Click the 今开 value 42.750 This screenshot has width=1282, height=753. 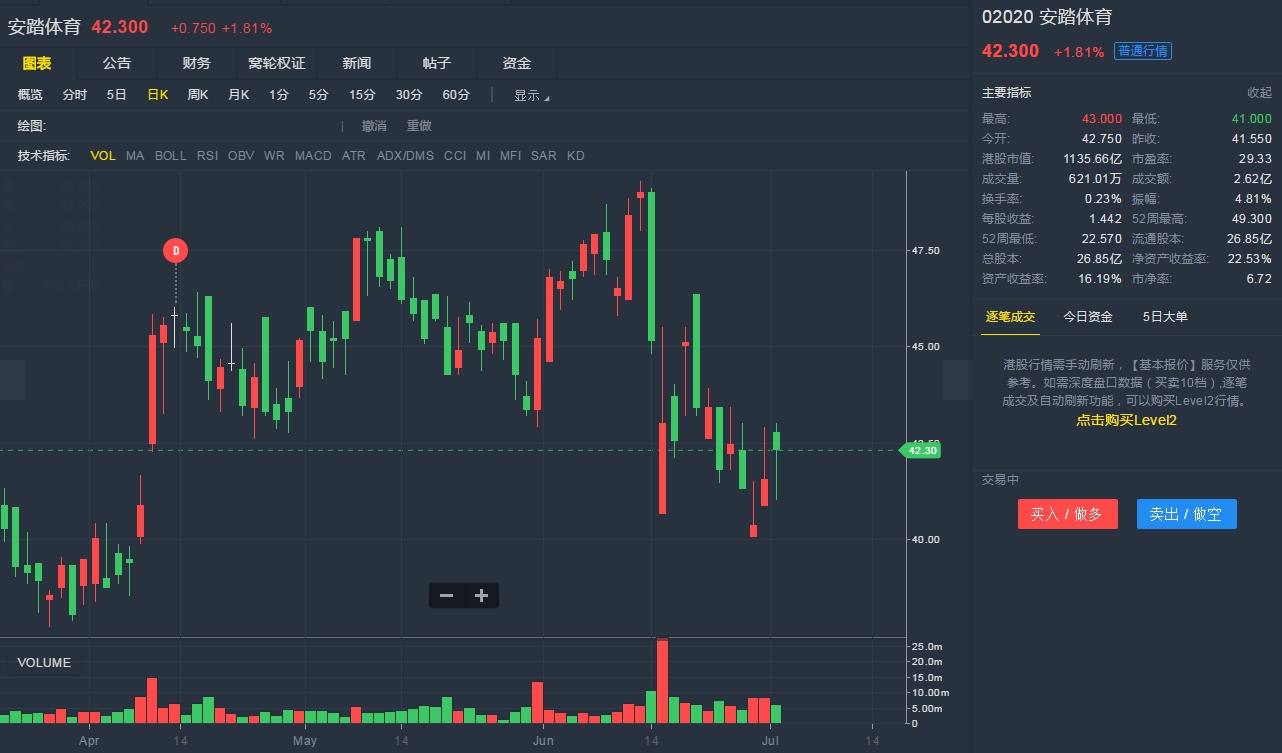[x=1102, y=139]
